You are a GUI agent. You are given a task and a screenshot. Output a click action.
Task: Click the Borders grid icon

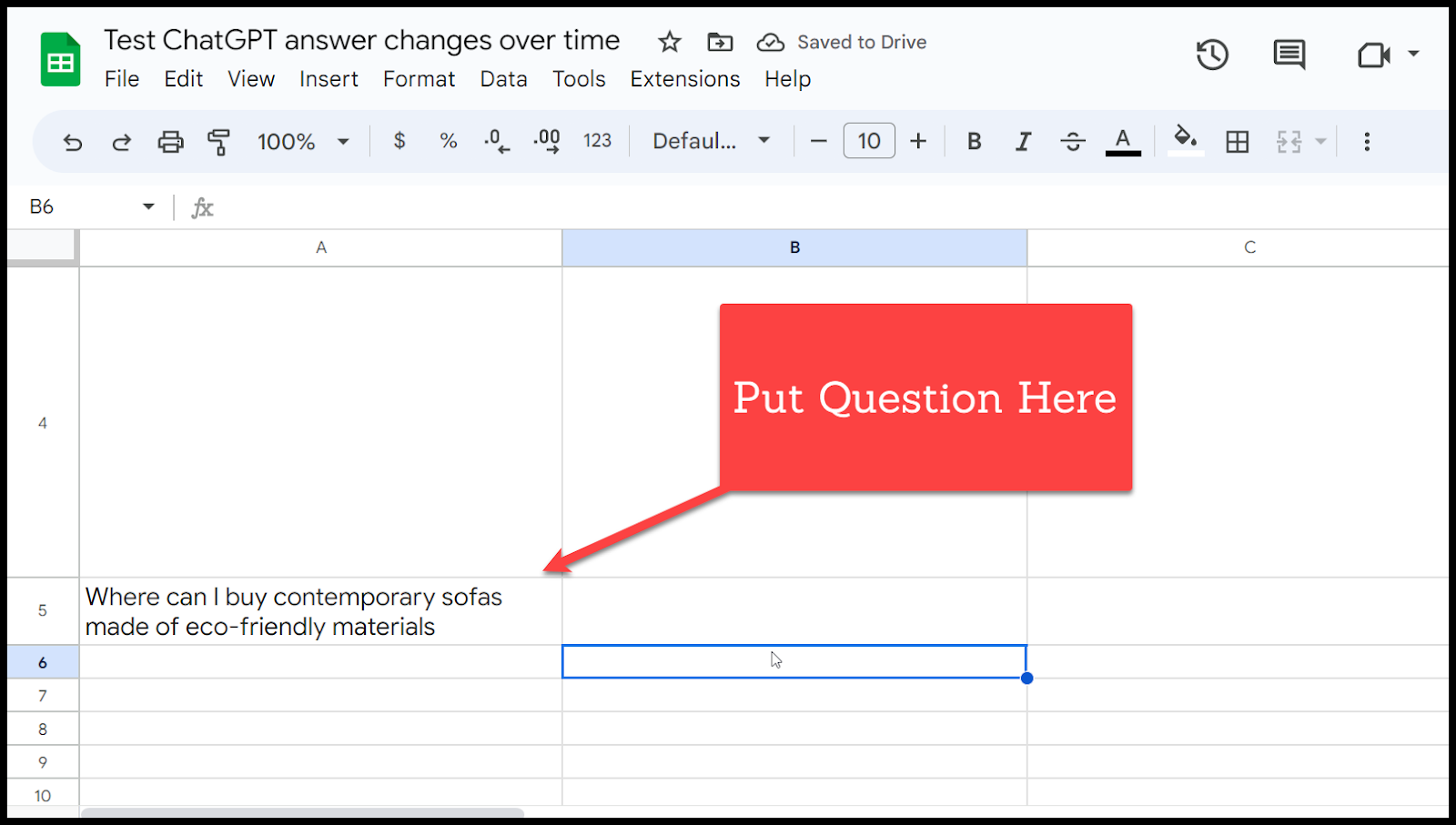click(x=1237, y=142)
